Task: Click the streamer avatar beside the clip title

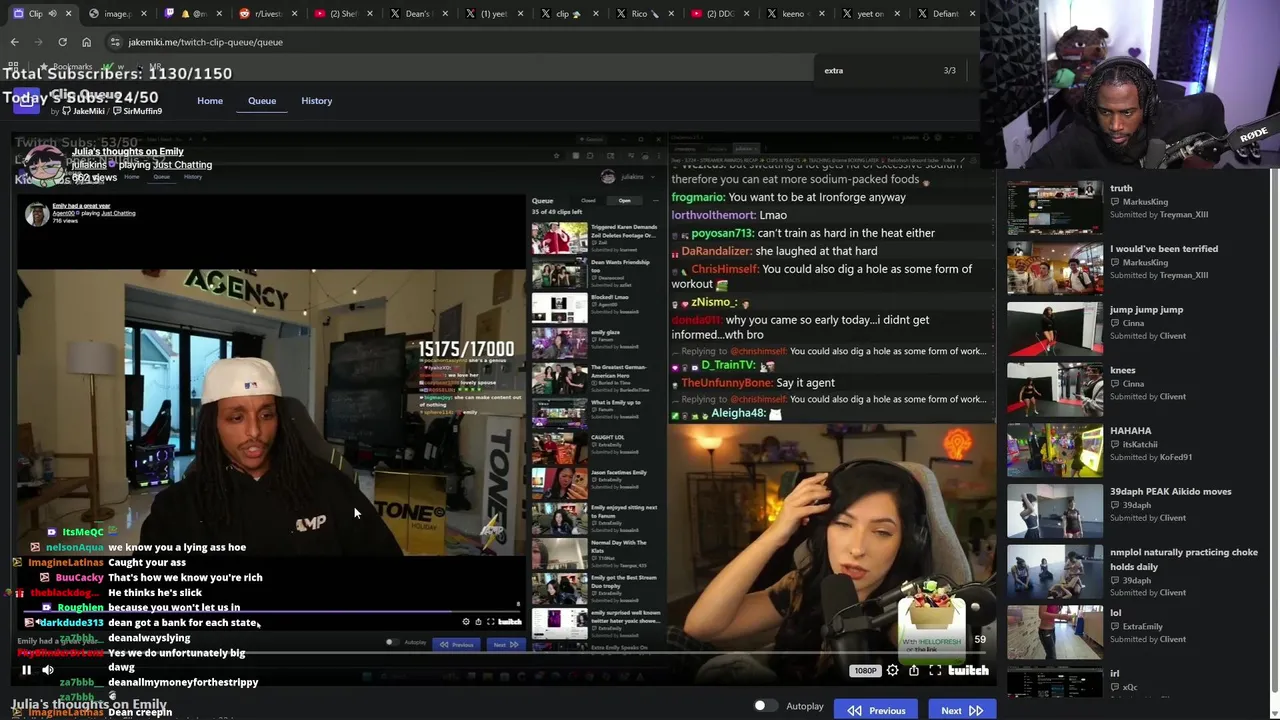Action: pyautogui.click(x=43, y=164)
